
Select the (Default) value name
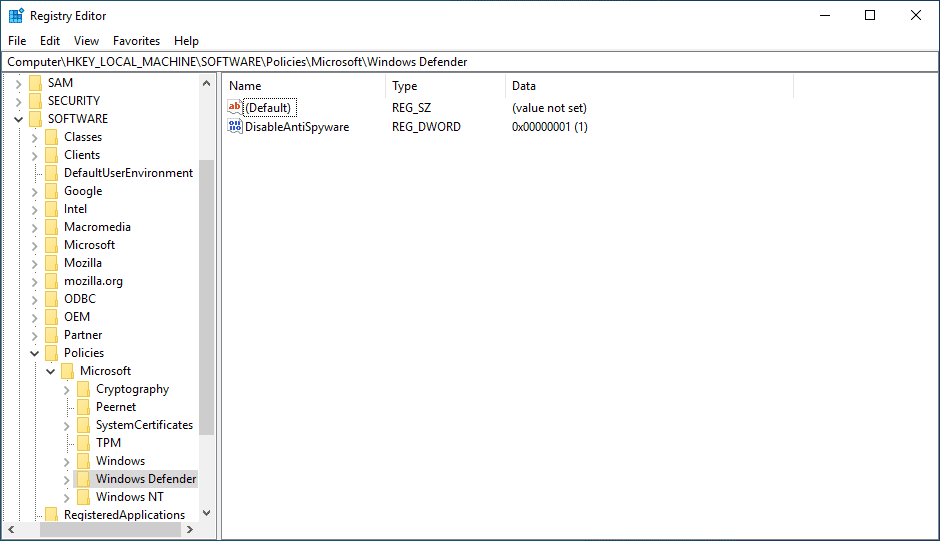click(268, 108)
